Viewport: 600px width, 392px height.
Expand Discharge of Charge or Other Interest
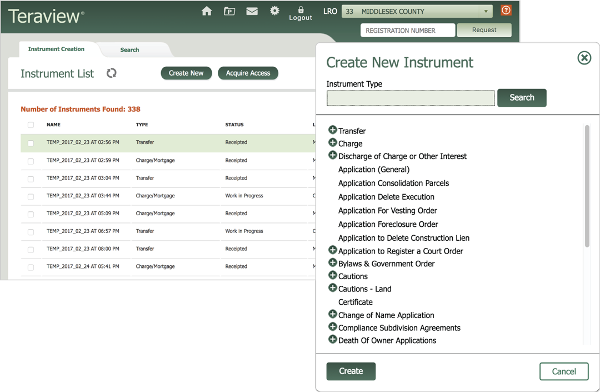click(x=333, y=155)
